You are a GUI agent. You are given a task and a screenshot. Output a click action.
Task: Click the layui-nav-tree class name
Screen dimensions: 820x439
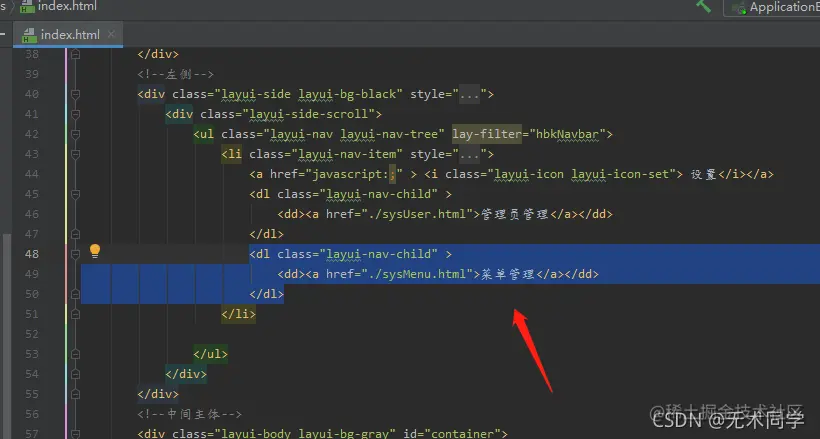click(x=389, y=134)
